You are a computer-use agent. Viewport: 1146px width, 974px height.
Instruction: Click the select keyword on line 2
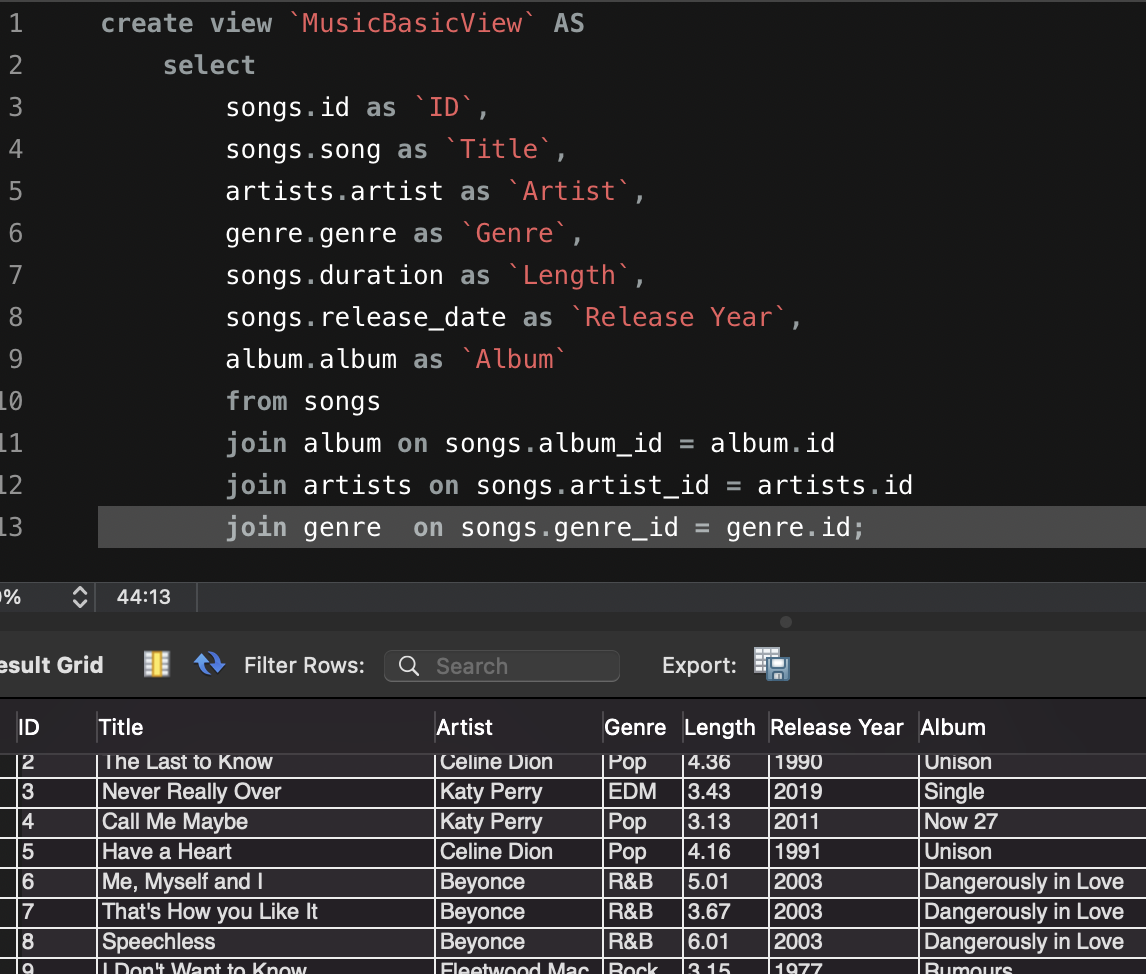click(209, 65)
